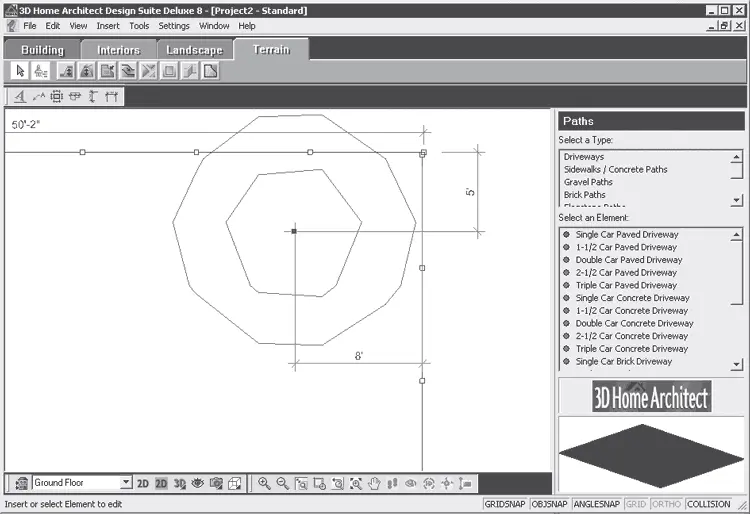
Task: Choose Double Car Paved Driveway element
Action: coord(628,260)
